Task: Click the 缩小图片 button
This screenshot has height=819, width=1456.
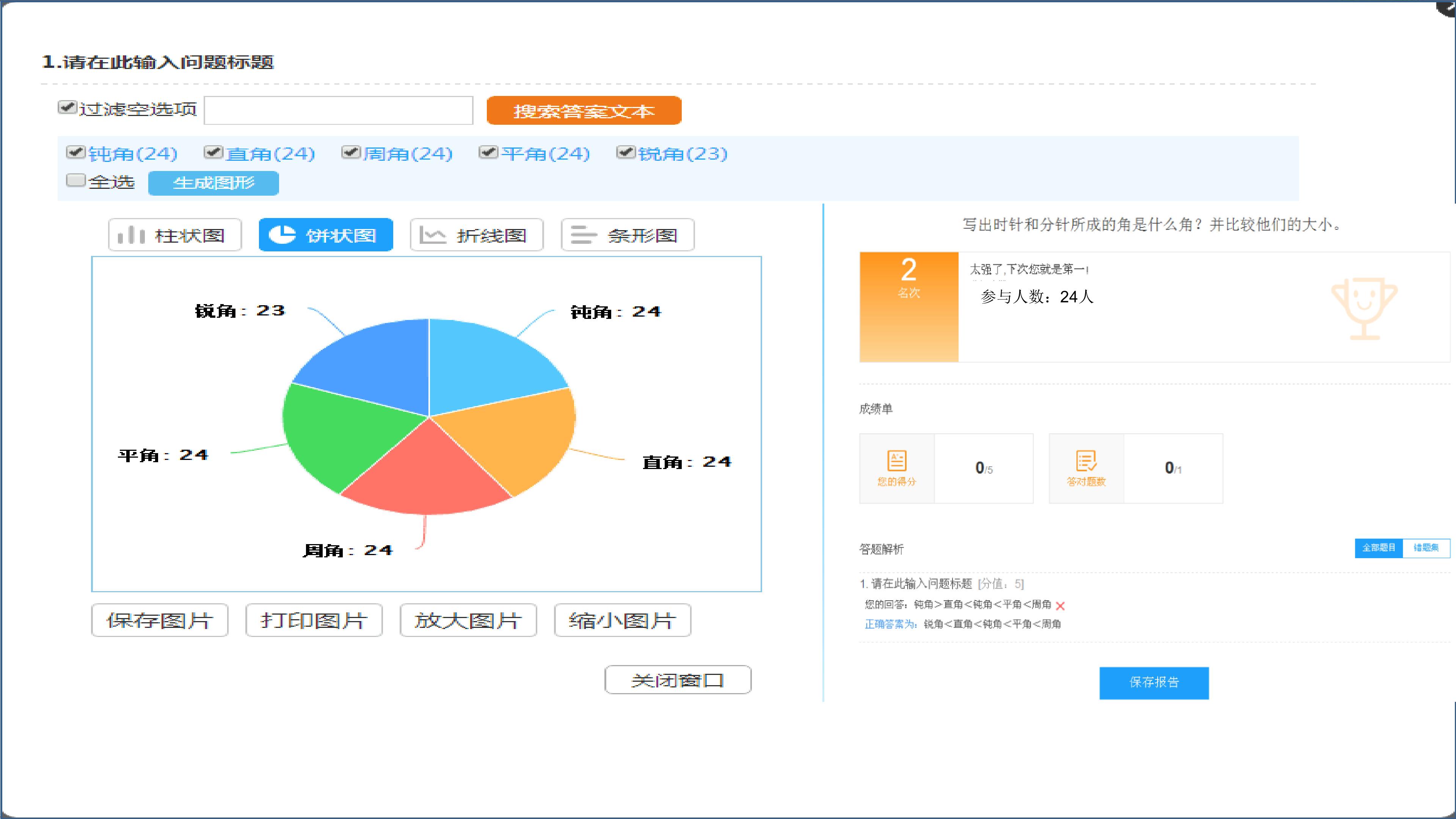Action: coord(622,620)
